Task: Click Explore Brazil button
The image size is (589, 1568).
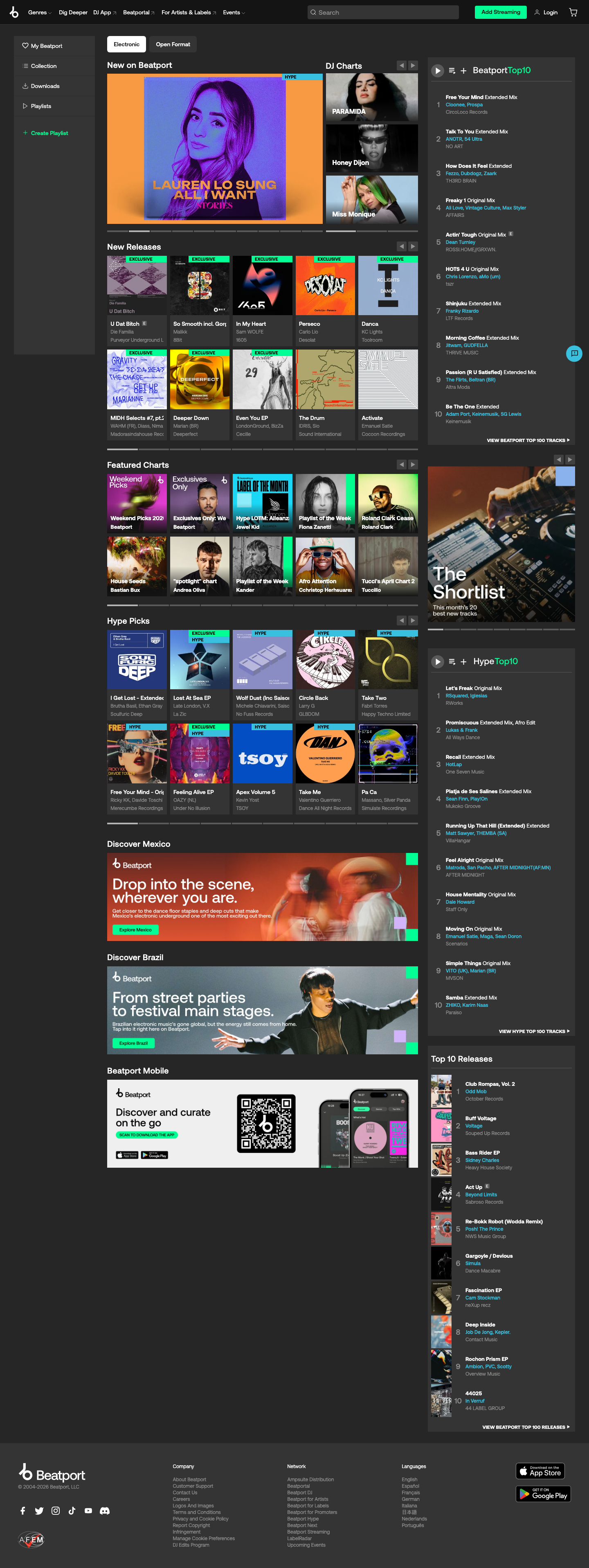Action: pos(133,1043)
